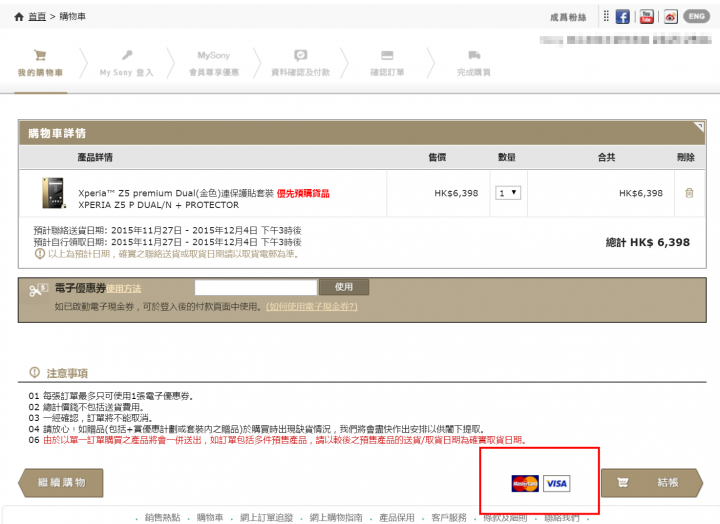
Task: Click the truck icon above 完成購買
Action: (x=474, y=55)
